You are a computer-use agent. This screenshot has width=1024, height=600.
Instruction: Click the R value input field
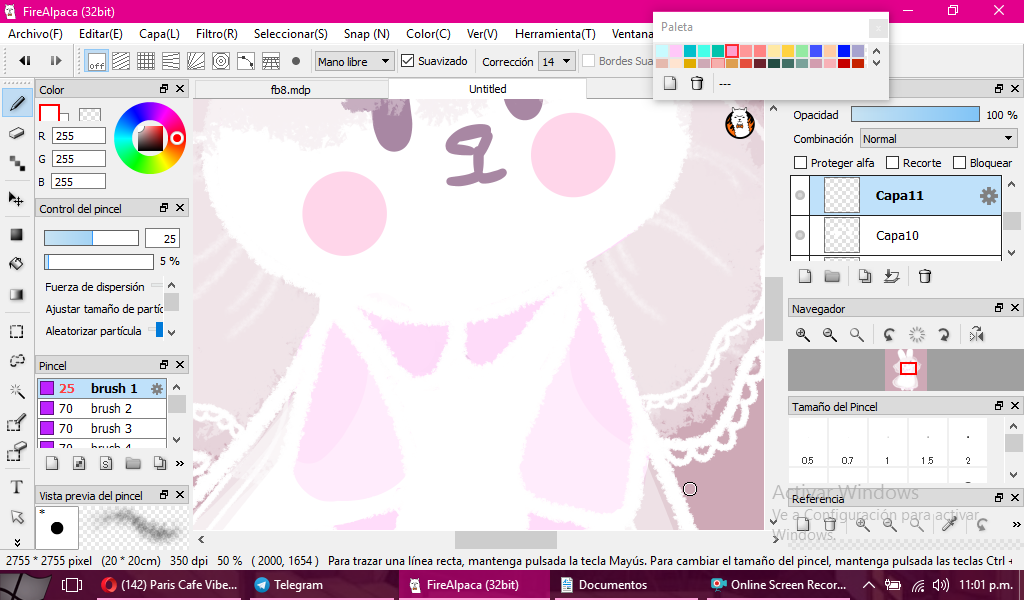78,136
